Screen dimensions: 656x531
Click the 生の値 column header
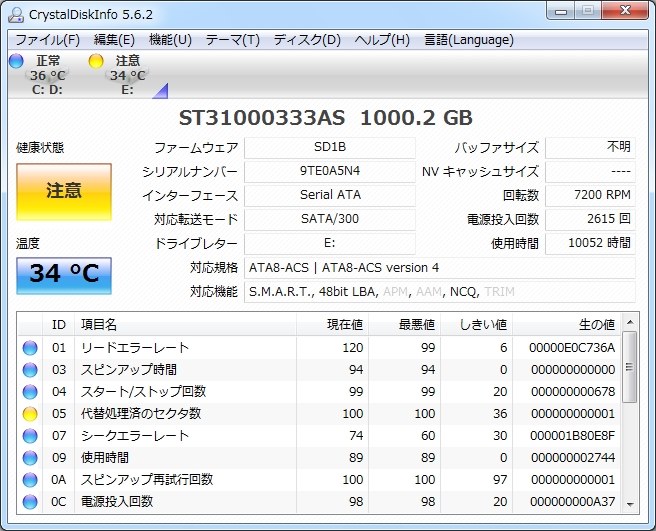[x=567, y=325]
